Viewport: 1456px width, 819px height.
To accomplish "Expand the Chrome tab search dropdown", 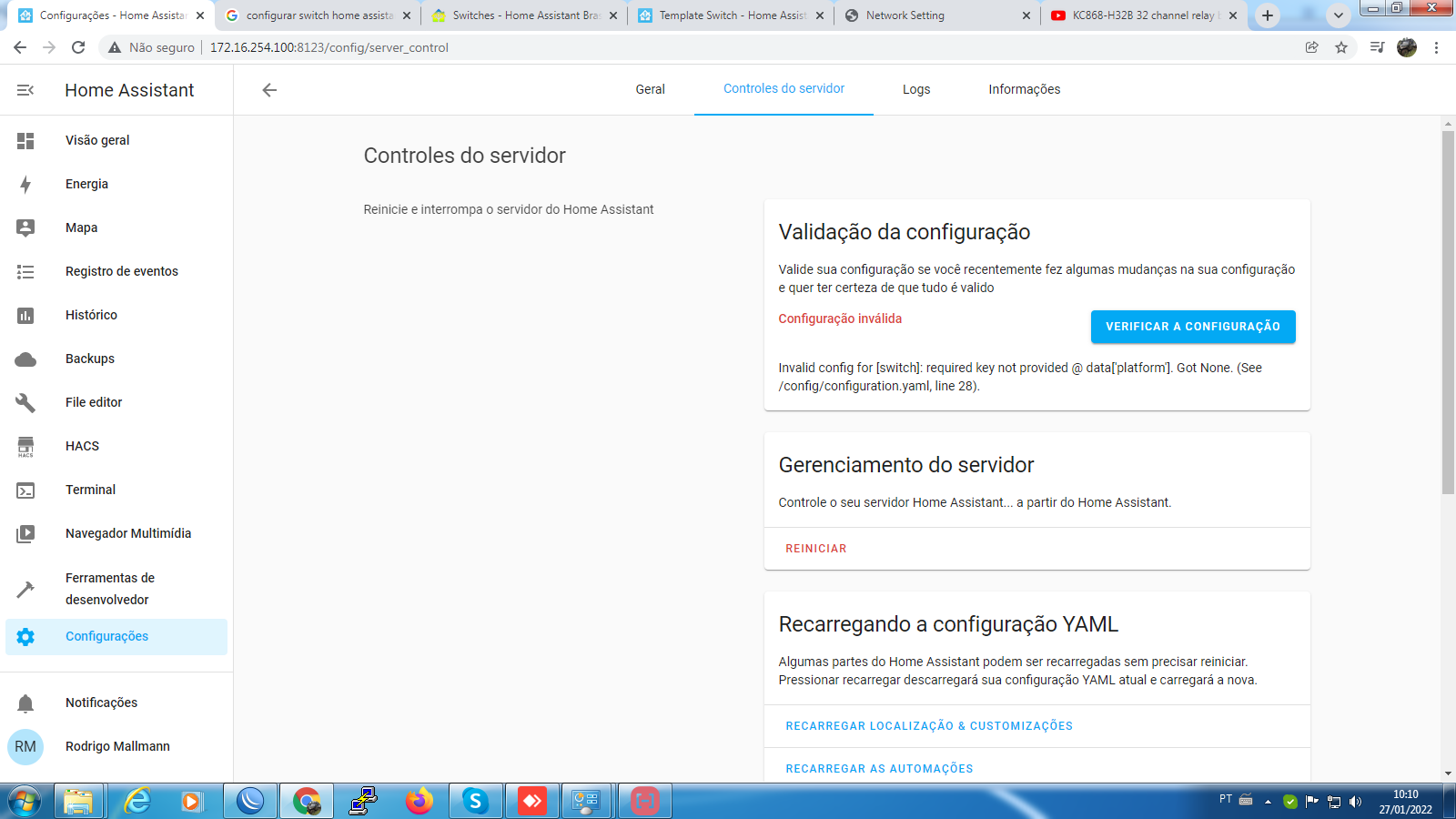I will [x=1338, y=15].
